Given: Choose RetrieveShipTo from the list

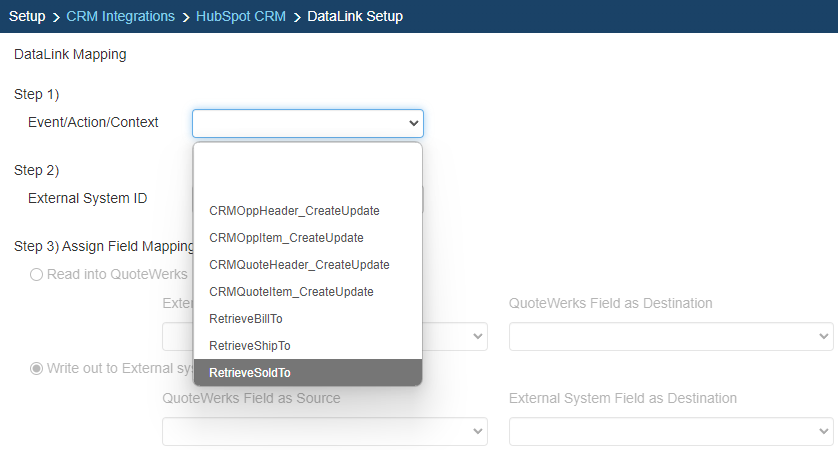Looking at the screenshot, I should tap(250, 346).
